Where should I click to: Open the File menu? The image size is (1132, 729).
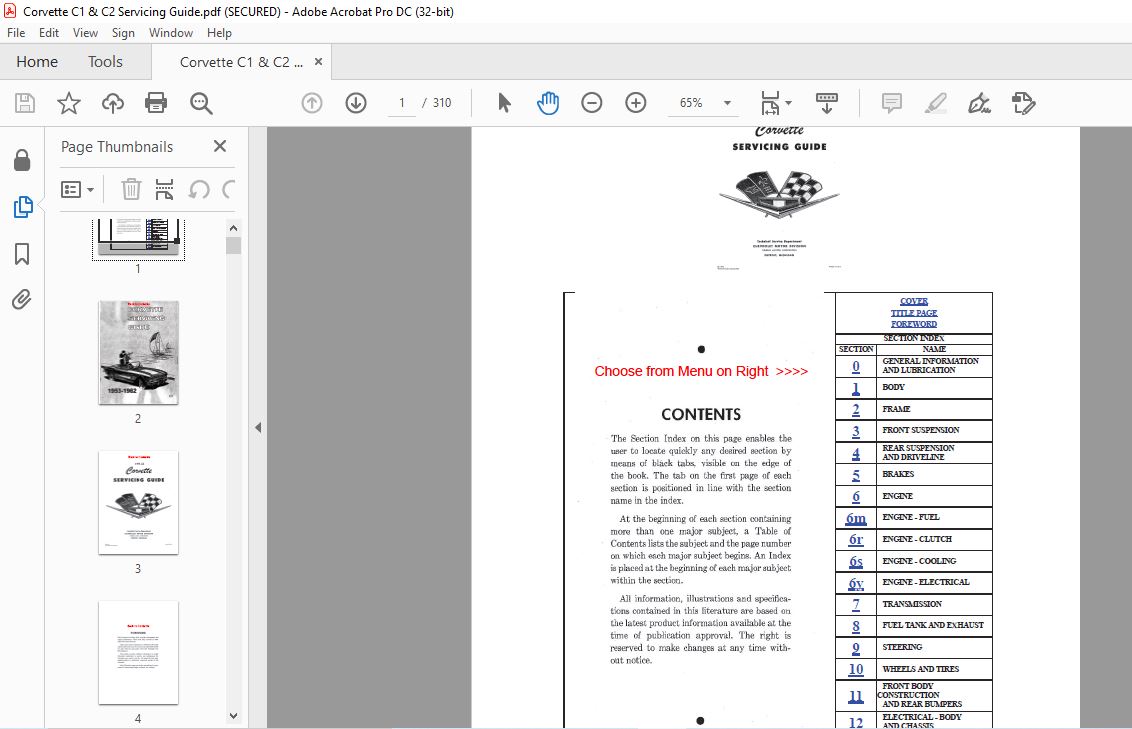pos(16,32)
